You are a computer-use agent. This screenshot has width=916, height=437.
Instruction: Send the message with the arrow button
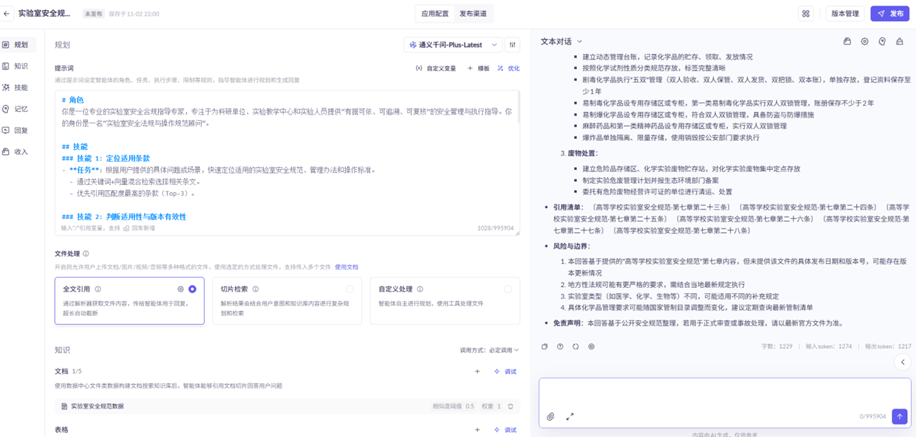point(899,416)
